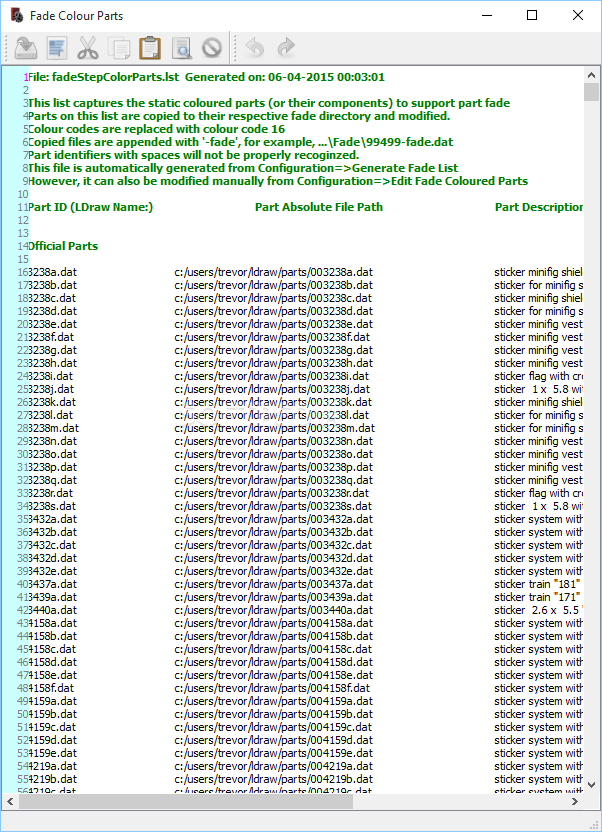Image resolution: width=602 pixels, height=832 pixels.
Task: Click the path ending in 003238a.dat
Action: (x=273, y=272)
